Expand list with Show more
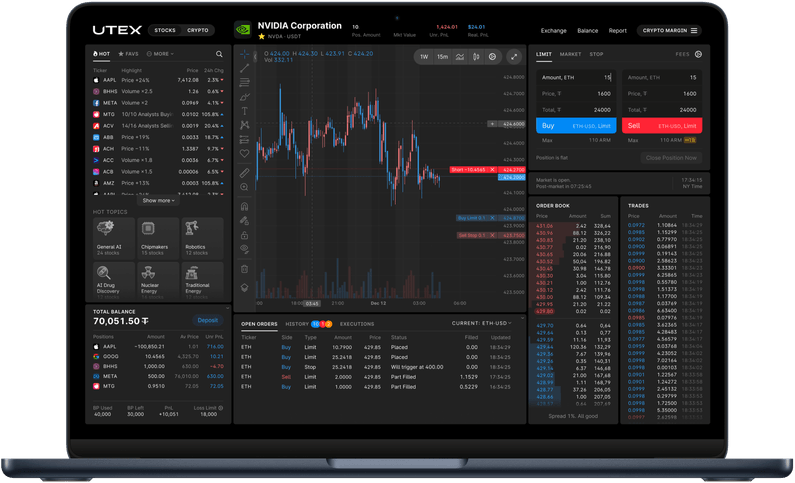795x483 pixels. [158, 201]
